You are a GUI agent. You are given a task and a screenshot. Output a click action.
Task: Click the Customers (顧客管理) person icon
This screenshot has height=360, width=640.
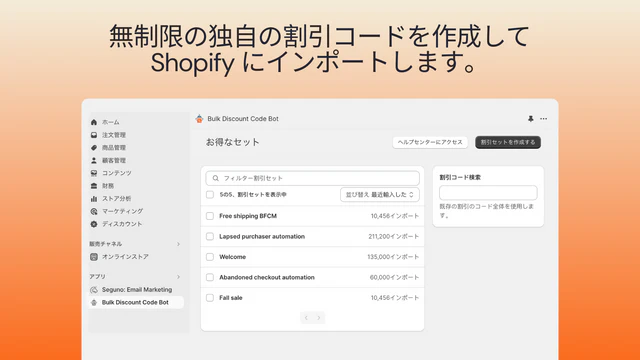click(94, 160)
